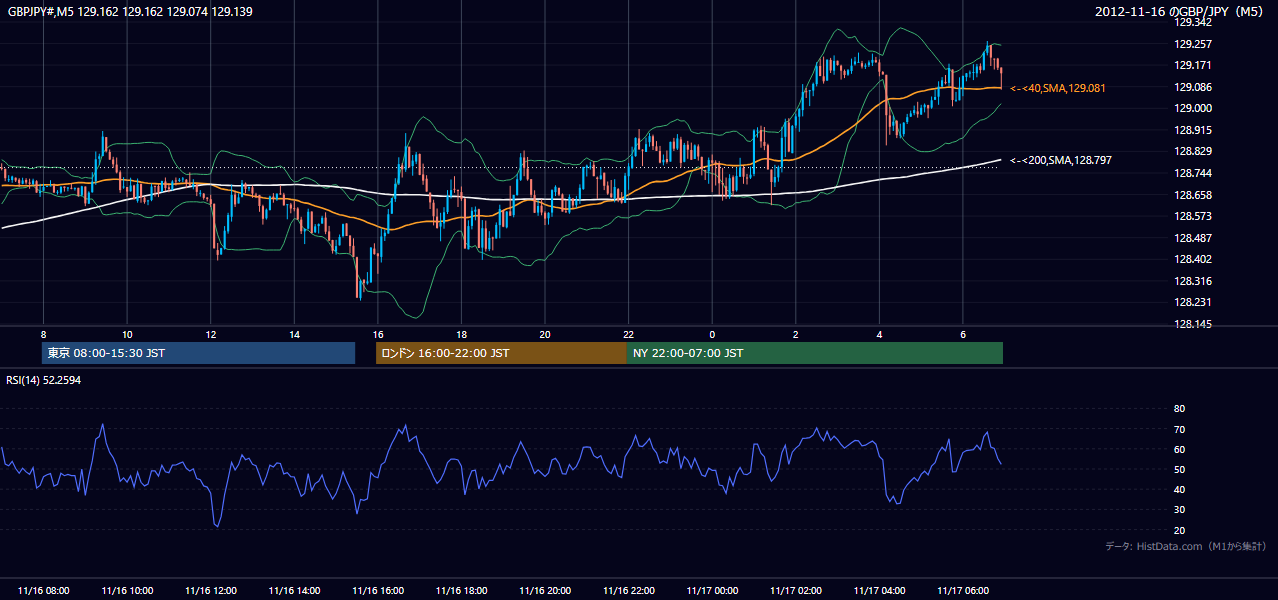Click price level 129.086 on axis
The image size is (1278, 600).
point(1194,87)
